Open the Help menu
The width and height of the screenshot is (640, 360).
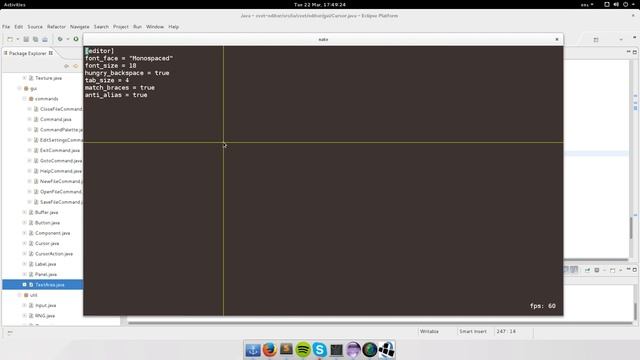click(174, 27)
